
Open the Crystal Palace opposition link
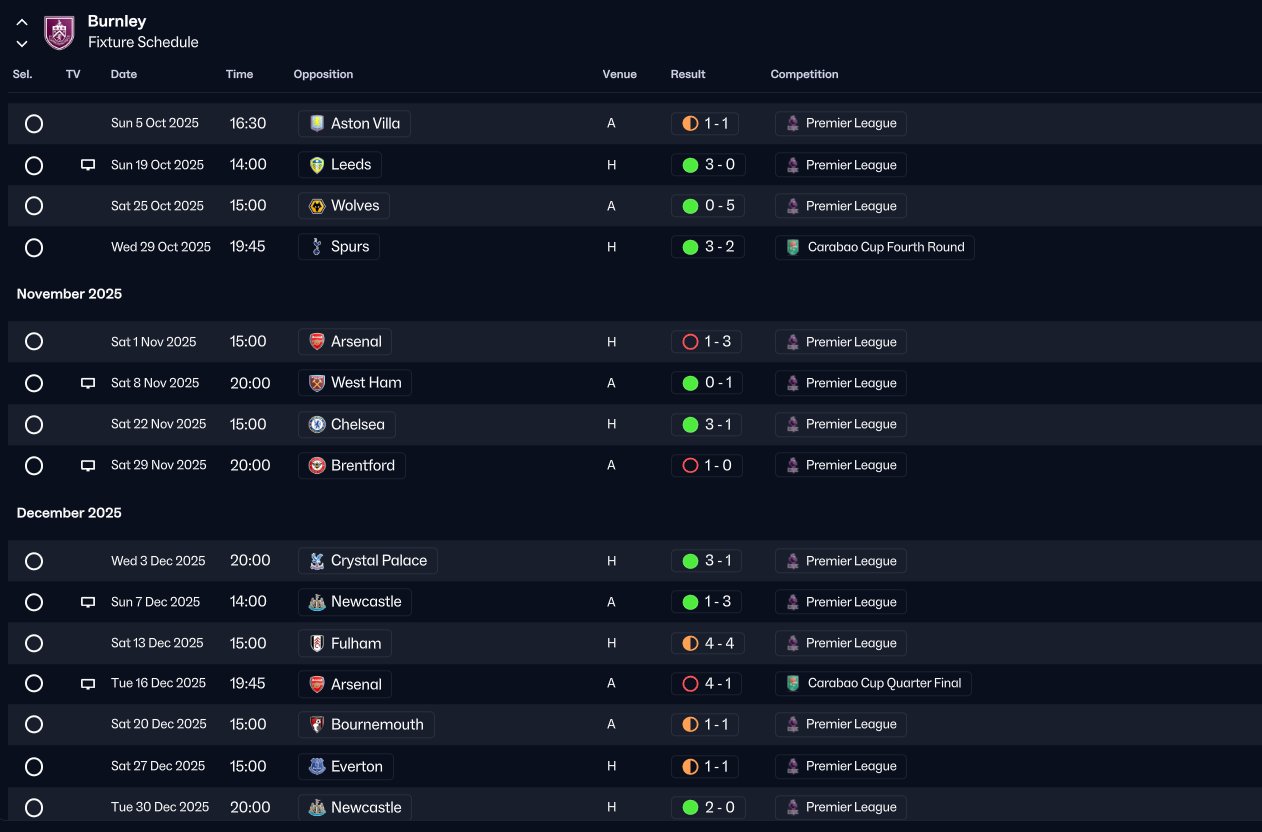pyautogui.click(x=367, y=561)
